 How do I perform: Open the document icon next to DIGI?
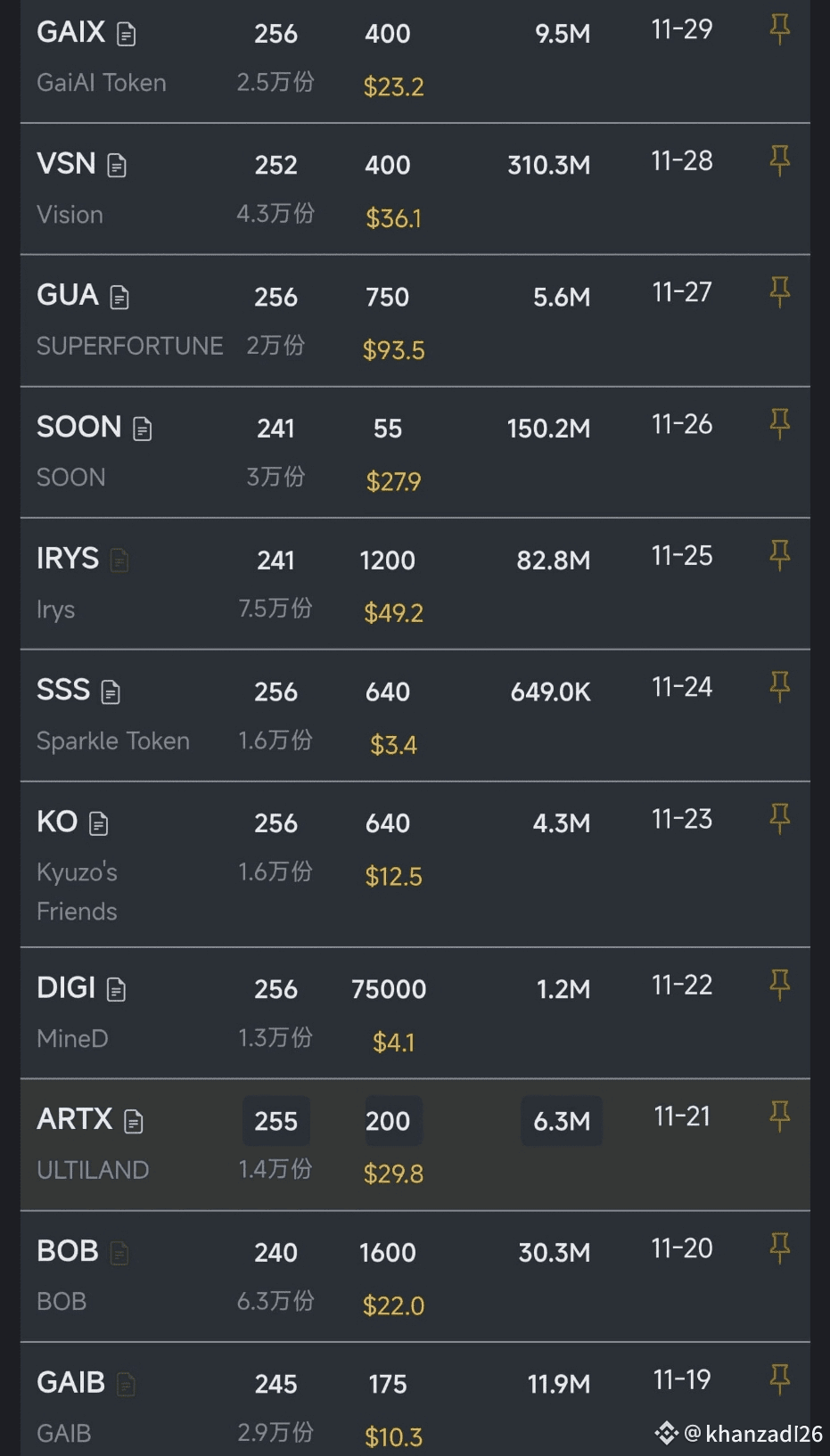click(116, 990)
